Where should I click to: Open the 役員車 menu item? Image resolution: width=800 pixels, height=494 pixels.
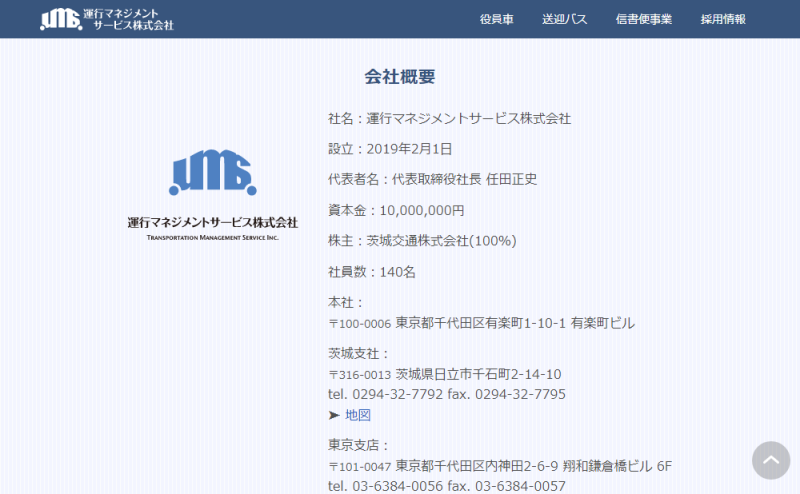click(x=496, y=19)
